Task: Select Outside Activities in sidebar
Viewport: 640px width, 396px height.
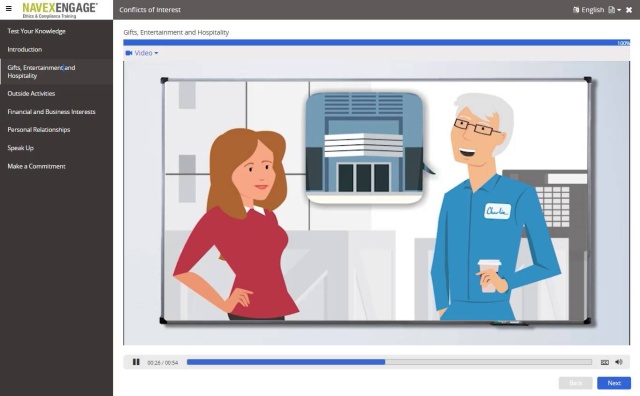Action: point(31,93)
